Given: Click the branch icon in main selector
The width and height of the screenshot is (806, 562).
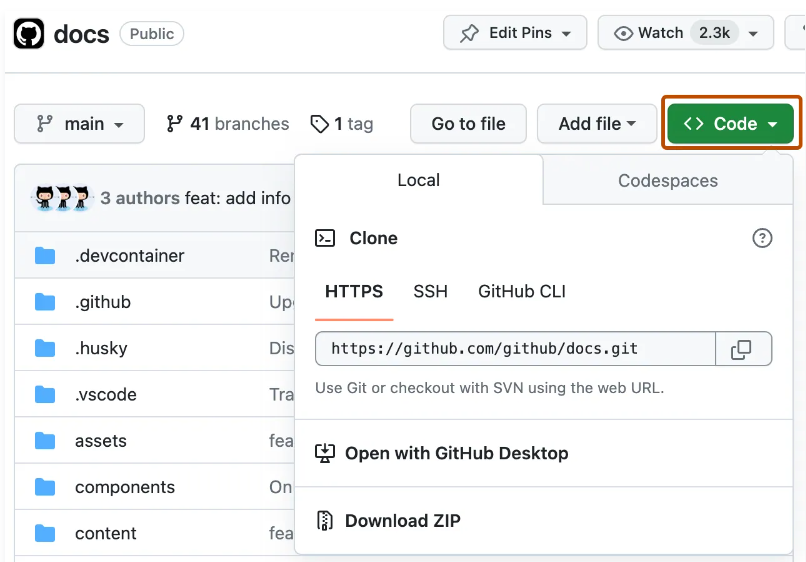Looking at the screenshot, I should pyautogui.click(x=44, y=123).
